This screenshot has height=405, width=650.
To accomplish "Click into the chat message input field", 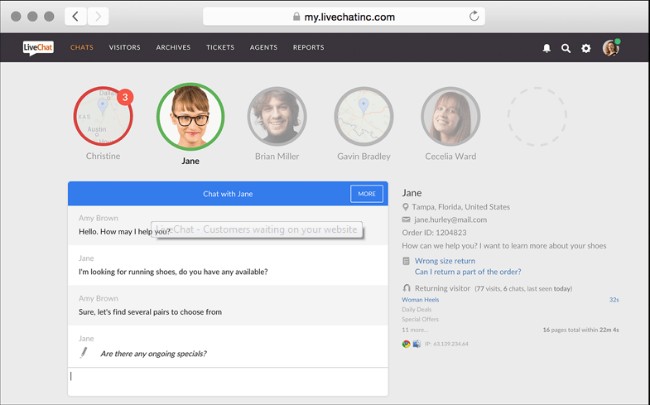I will click(x=228, y=381).
